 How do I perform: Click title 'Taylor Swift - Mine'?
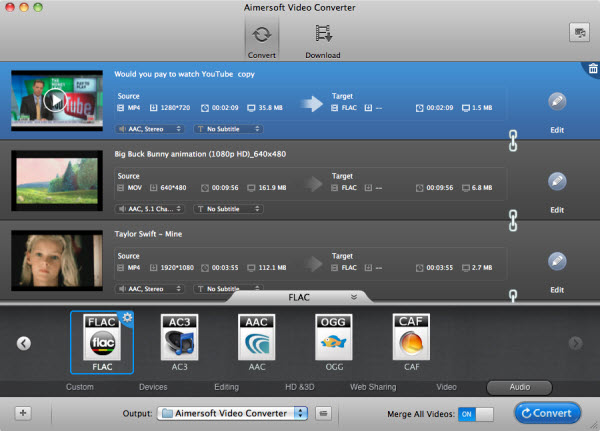point(148,234)
